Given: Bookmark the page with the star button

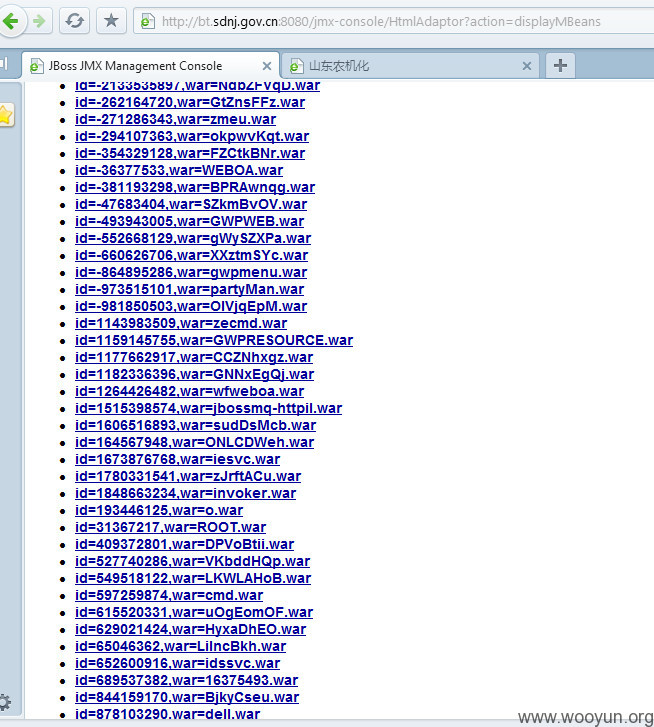Looking at the screenshot, I should tap(111, 21).
